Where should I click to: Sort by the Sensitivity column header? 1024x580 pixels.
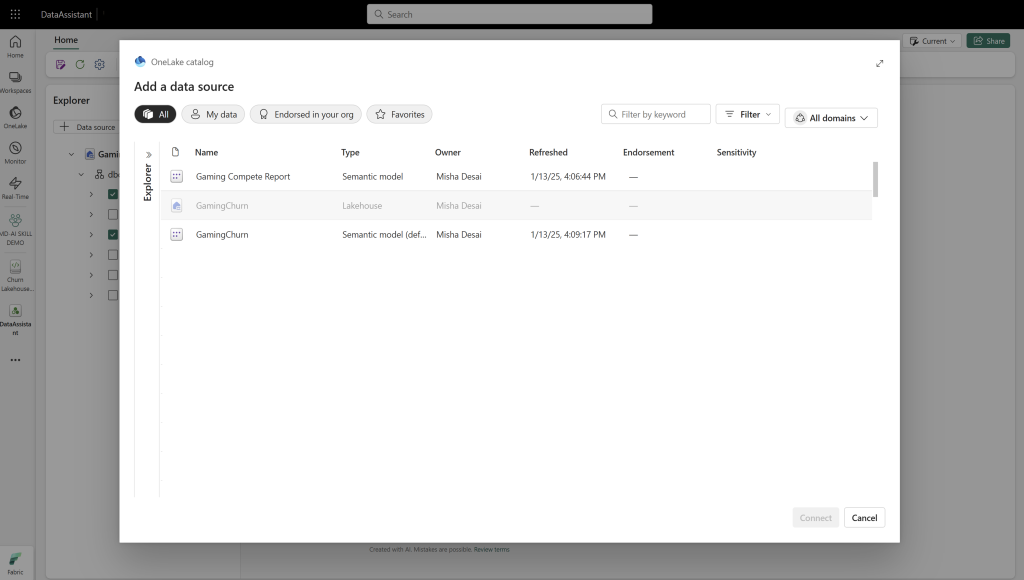coord(737,152)
